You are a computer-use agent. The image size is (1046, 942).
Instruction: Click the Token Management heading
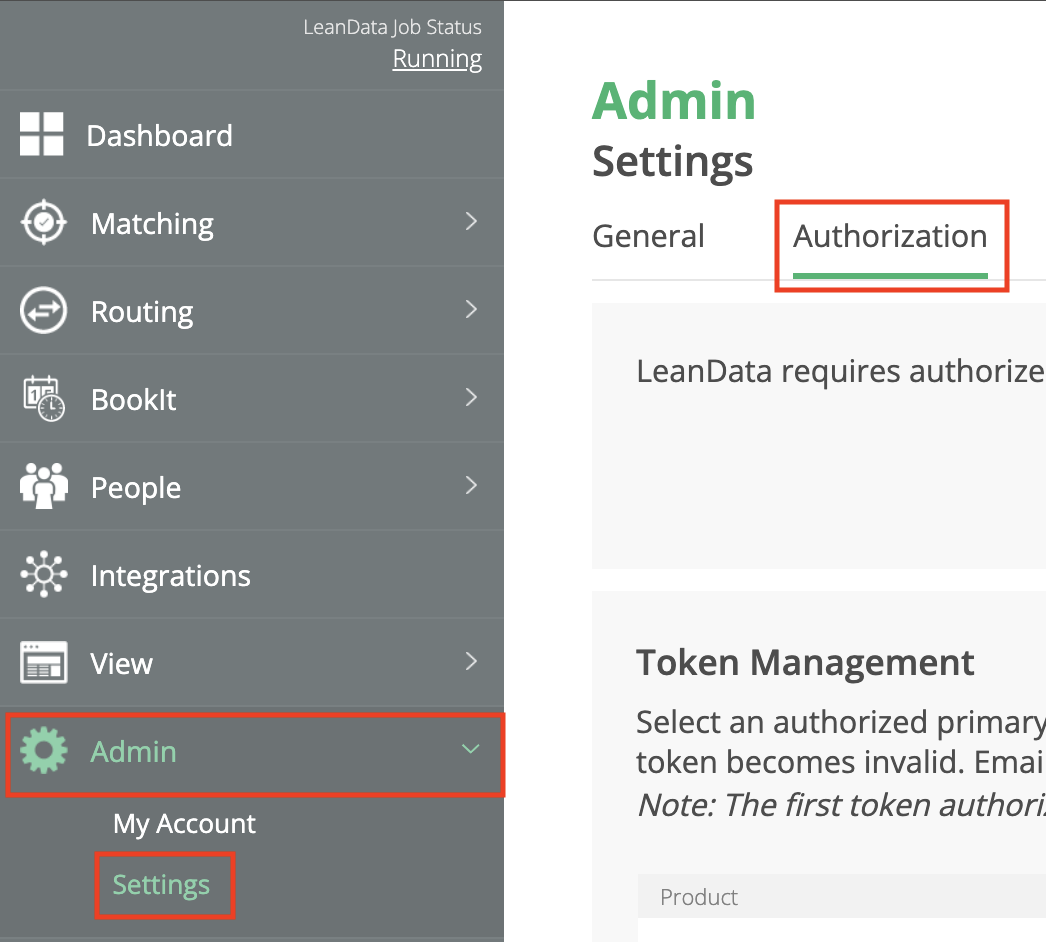click(x=805, y=663)
